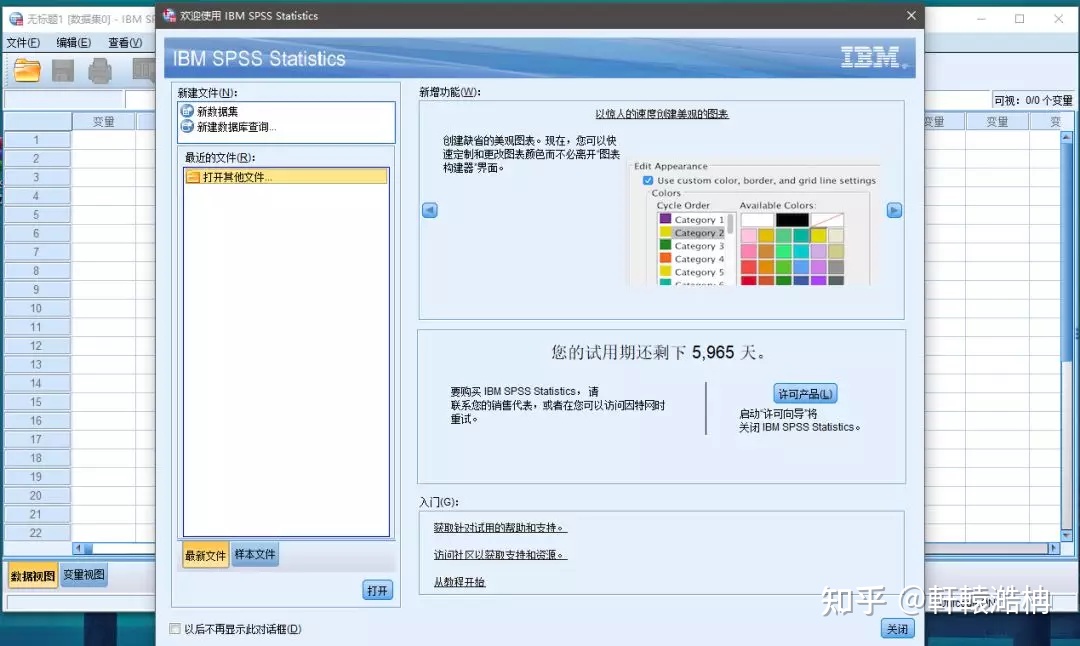Check 以后不再显示此对话框
The height and width of the screenshot is (646, 1080).
tap(175, 627)
